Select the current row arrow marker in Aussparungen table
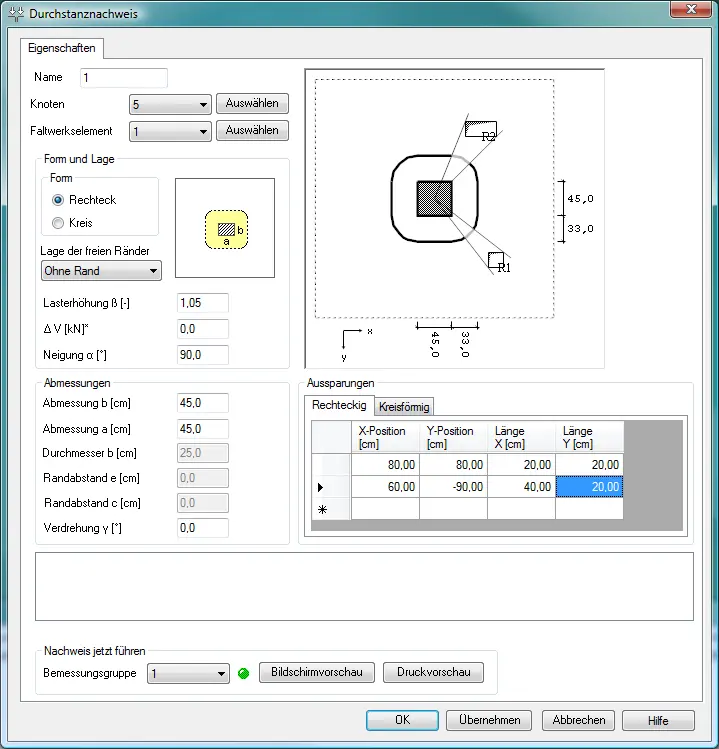The image size is (719, 749). tap(321, 487)
